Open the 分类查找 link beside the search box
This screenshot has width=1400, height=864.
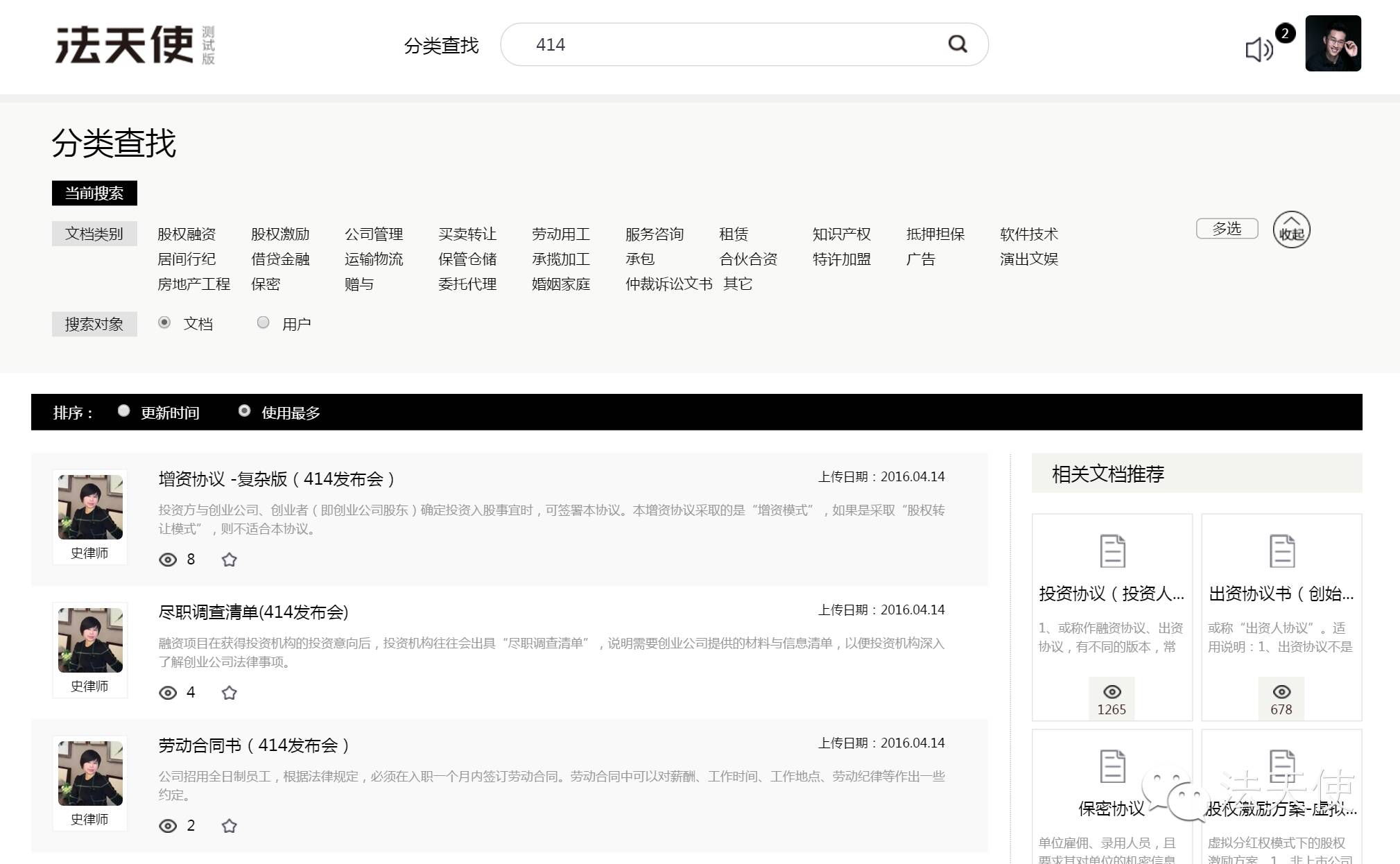click(x=441, y=46)
